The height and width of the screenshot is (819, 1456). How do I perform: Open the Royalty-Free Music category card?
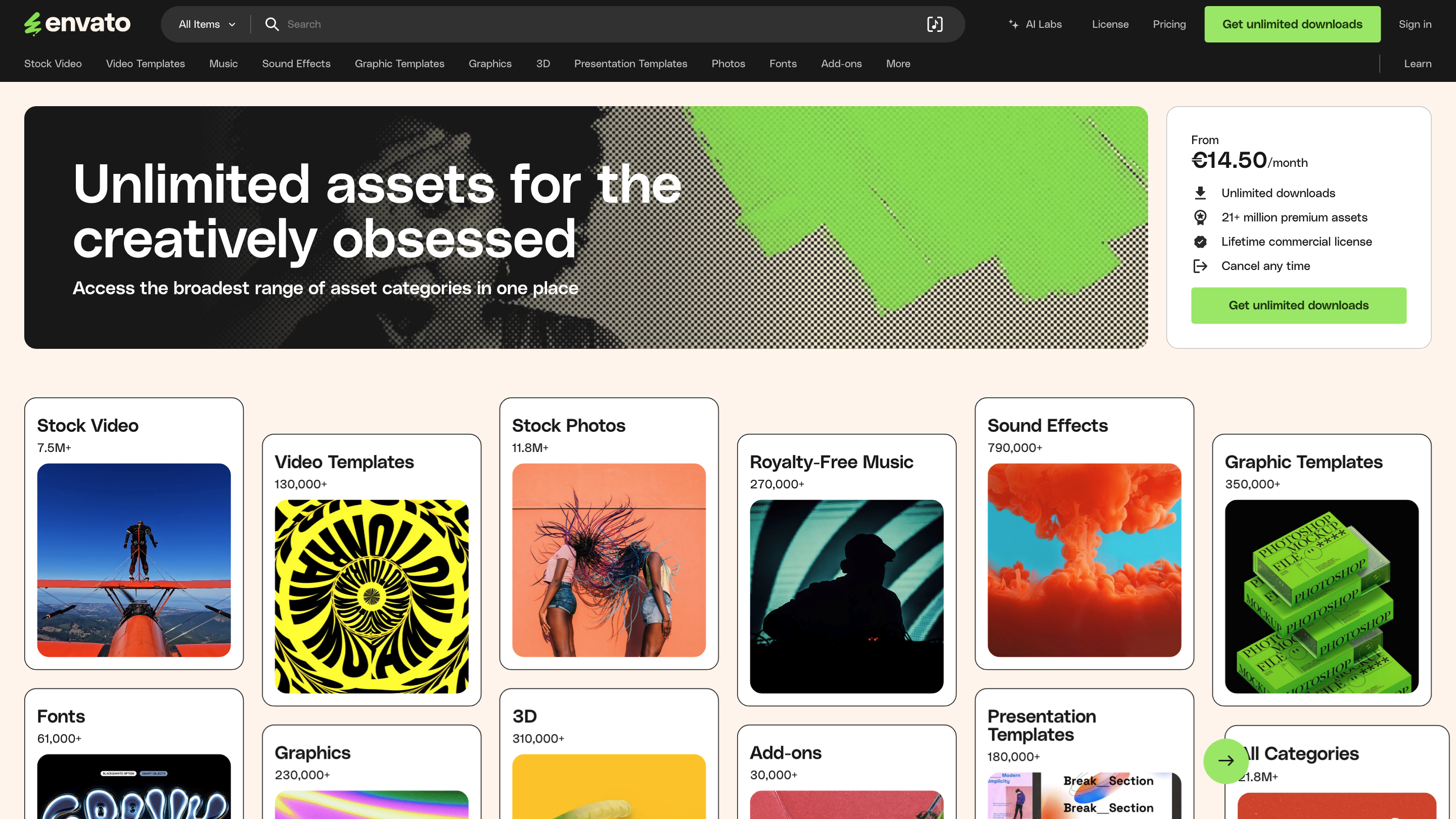pyautogui.click(x=846, y=569)
